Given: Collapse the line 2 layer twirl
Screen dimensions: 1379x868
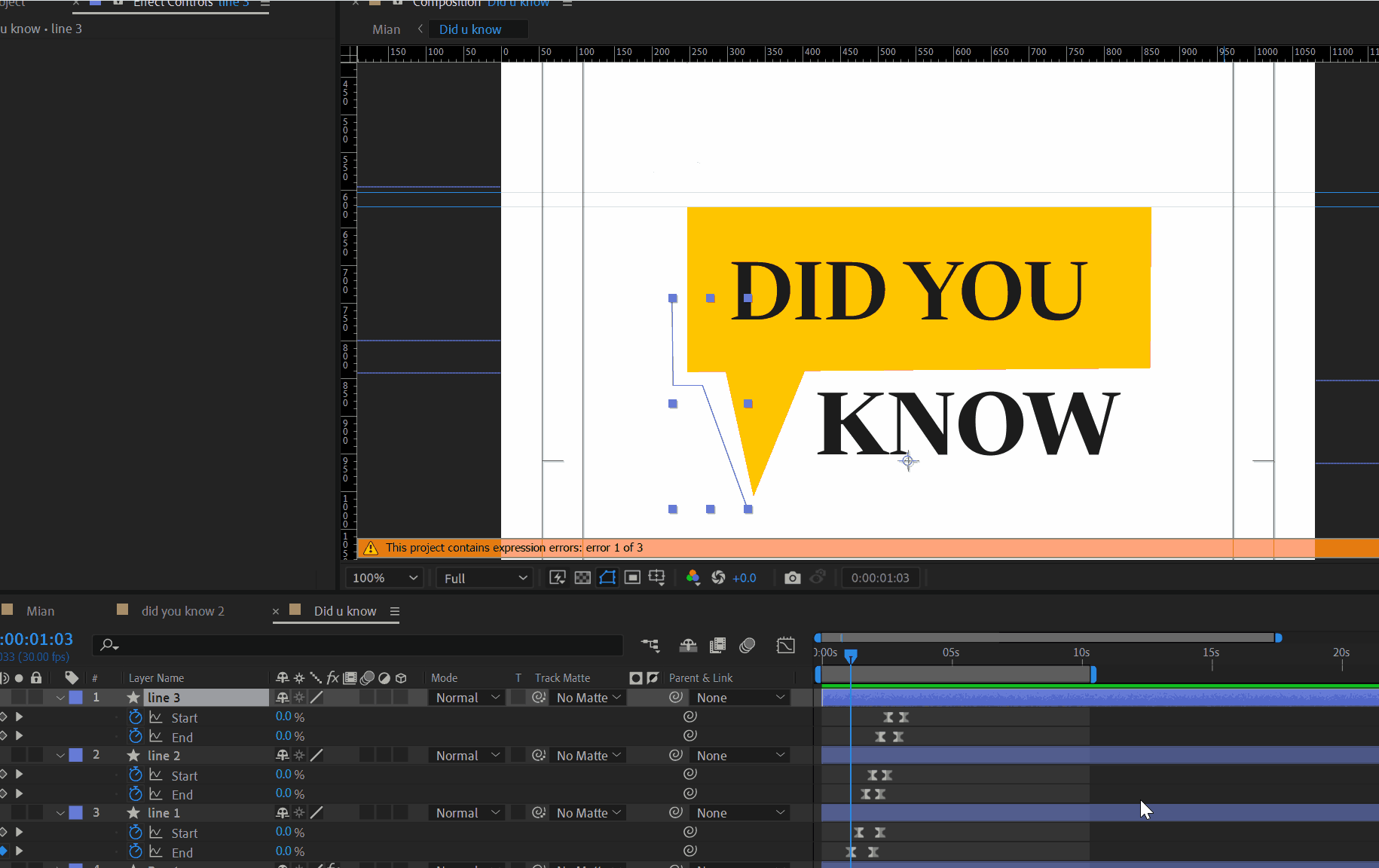Looking at the screenshot, I should (60, 755).
